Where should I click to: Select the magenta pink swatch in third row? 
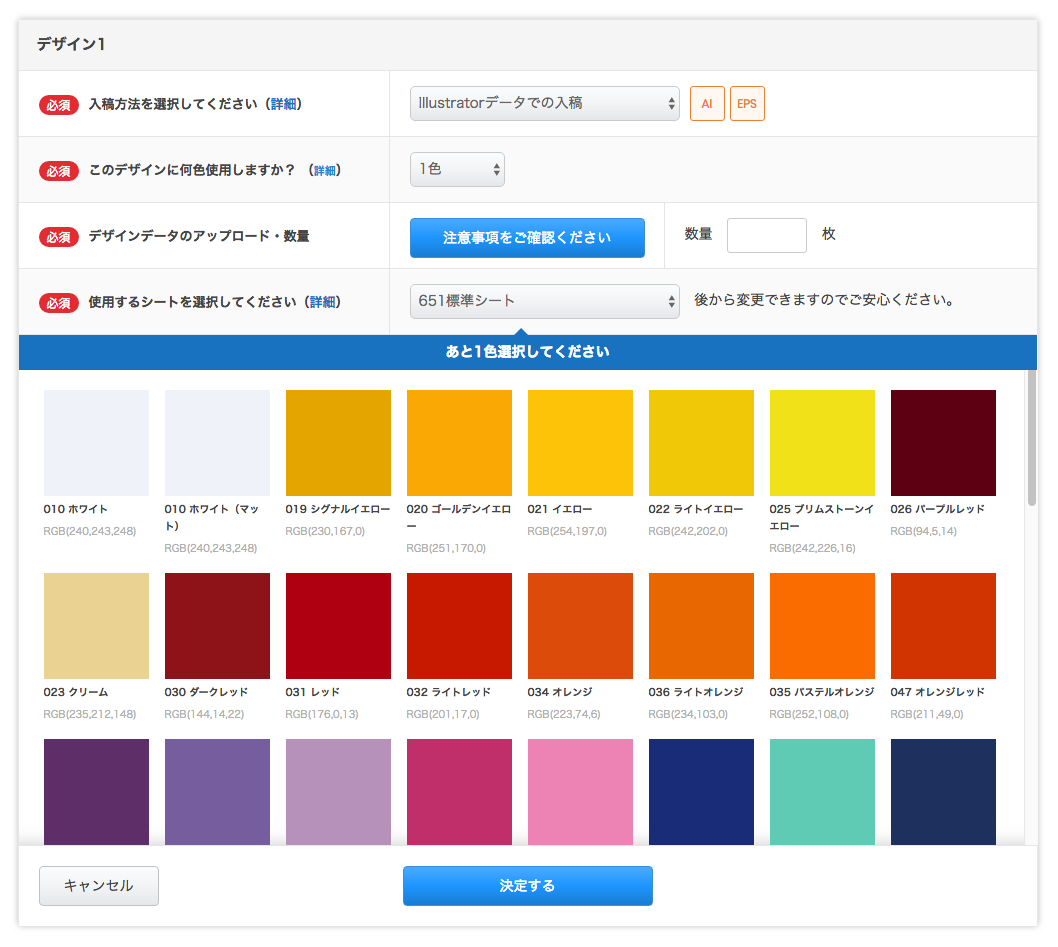tap(459, 792)
